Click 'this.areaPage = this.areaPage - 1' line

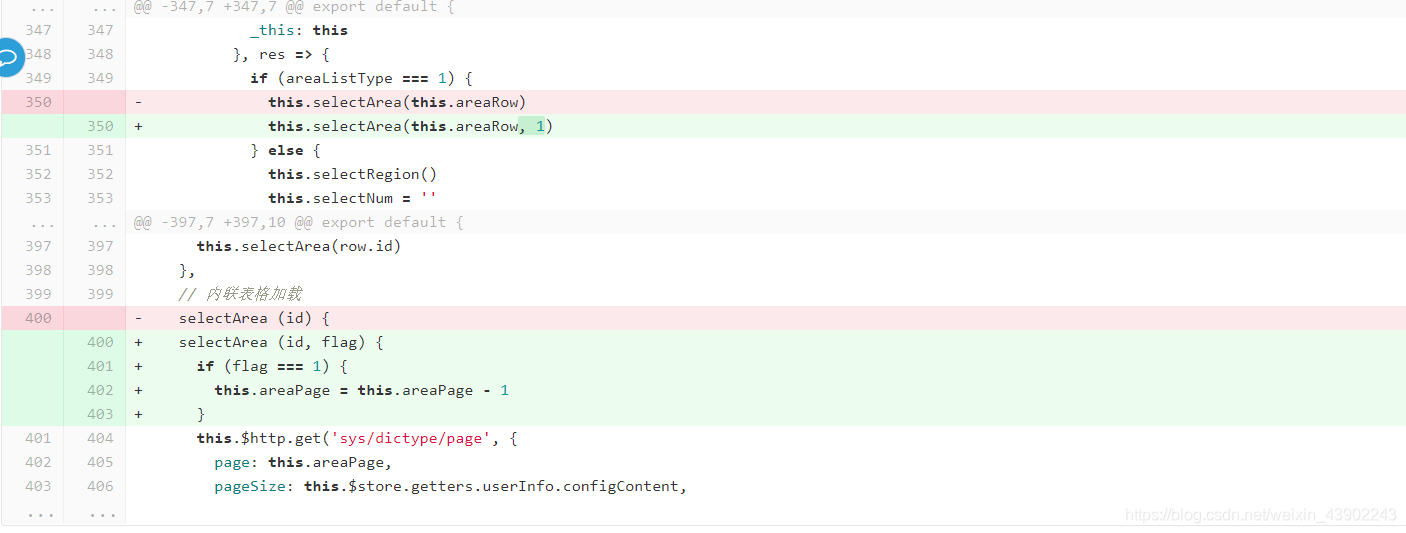click(x=362, y=390)
